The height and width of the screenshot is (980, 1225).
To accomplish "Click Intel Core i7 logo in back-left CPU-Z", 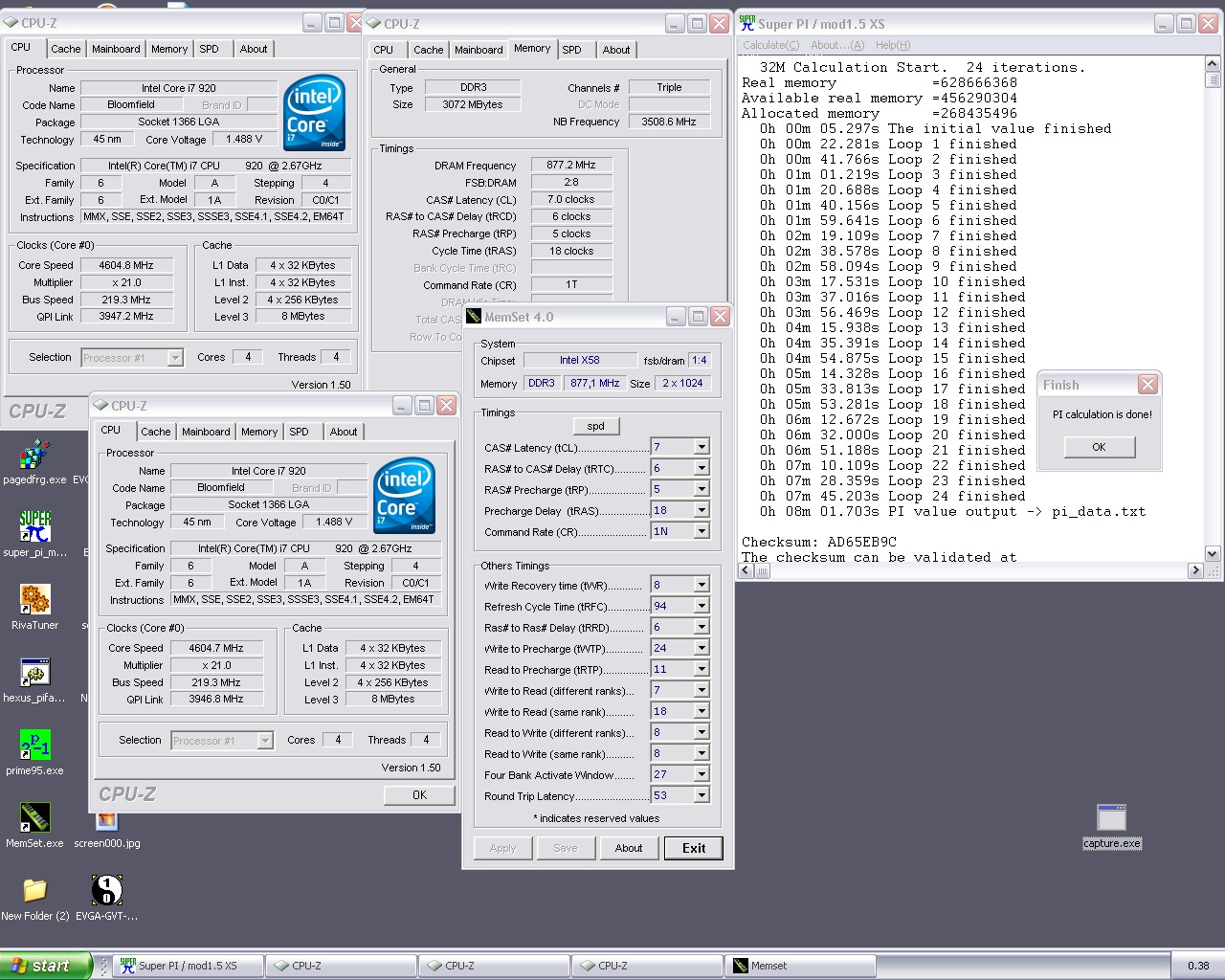I will [315, 112].
